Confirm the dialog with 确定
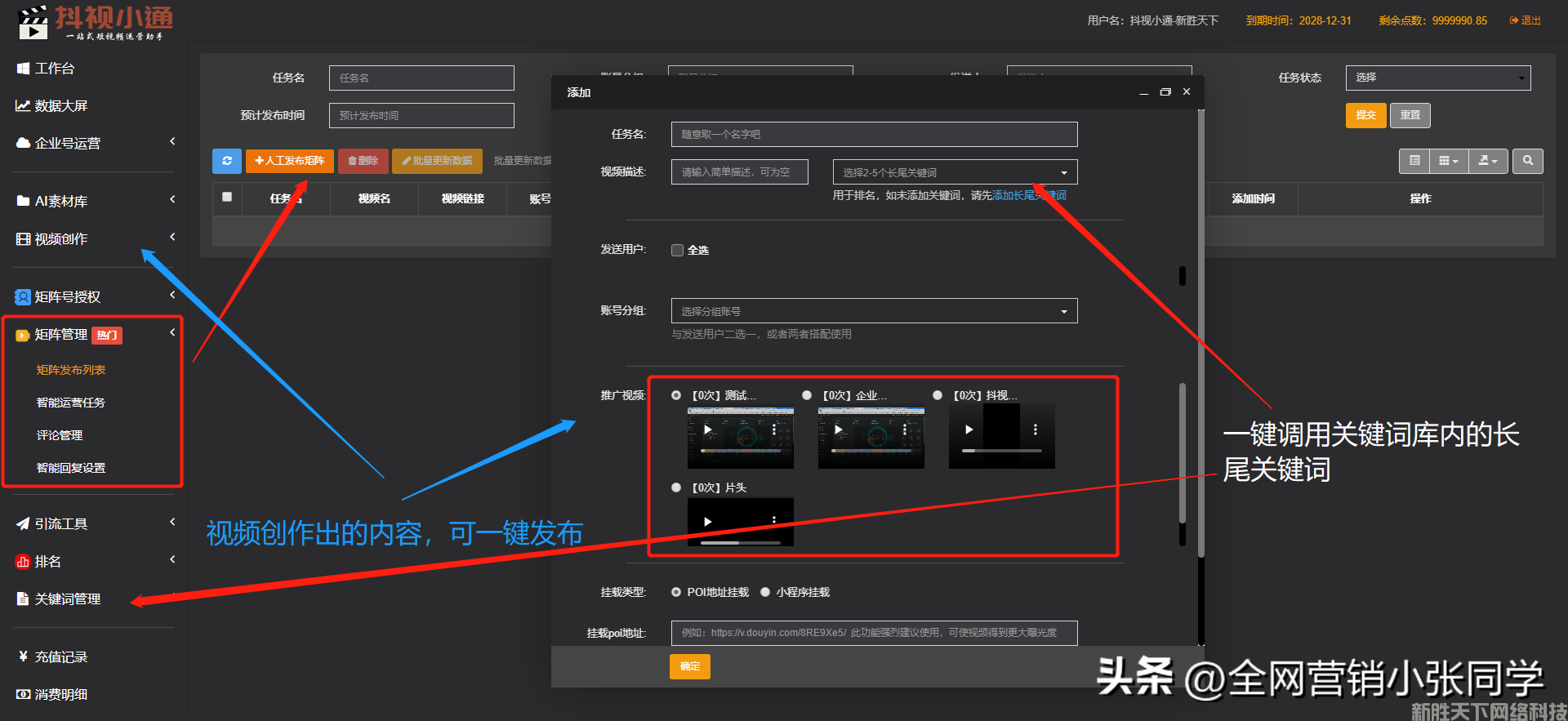Screen dimensions: 1568x721 [x=690, y=666]
